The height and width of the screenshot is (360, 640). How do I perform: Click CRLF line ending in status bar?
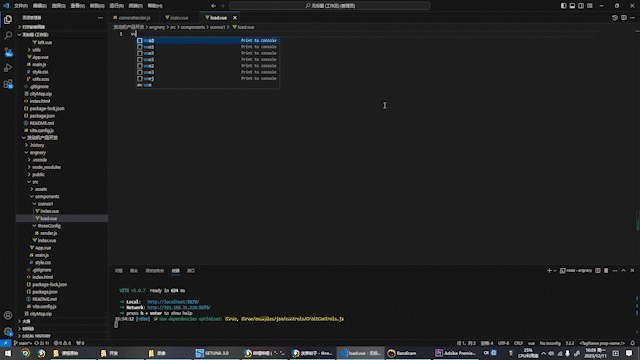[518, 343]
